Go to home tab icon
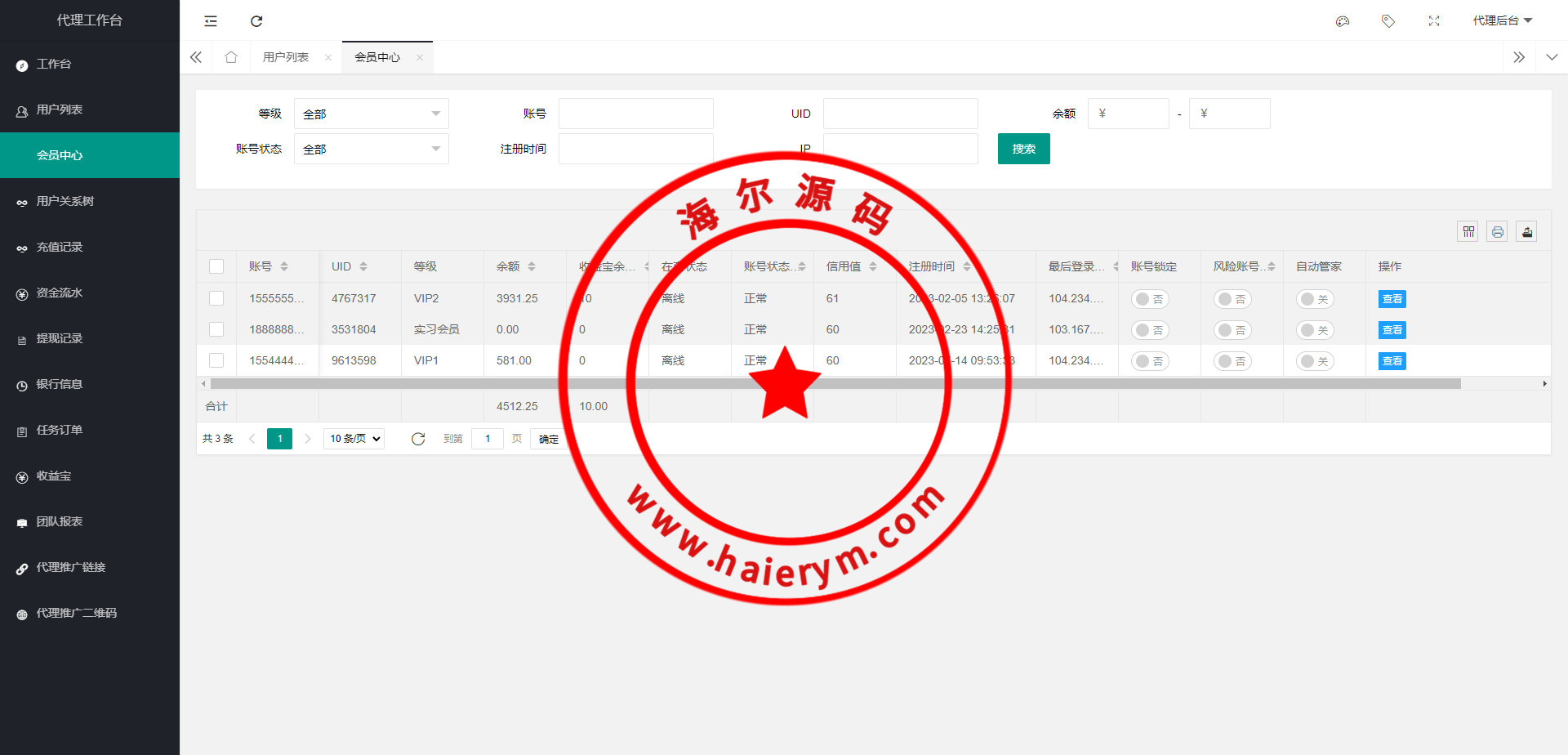Image resolution: width=1568 pixels, height=755 pixels. pos(231,57)
